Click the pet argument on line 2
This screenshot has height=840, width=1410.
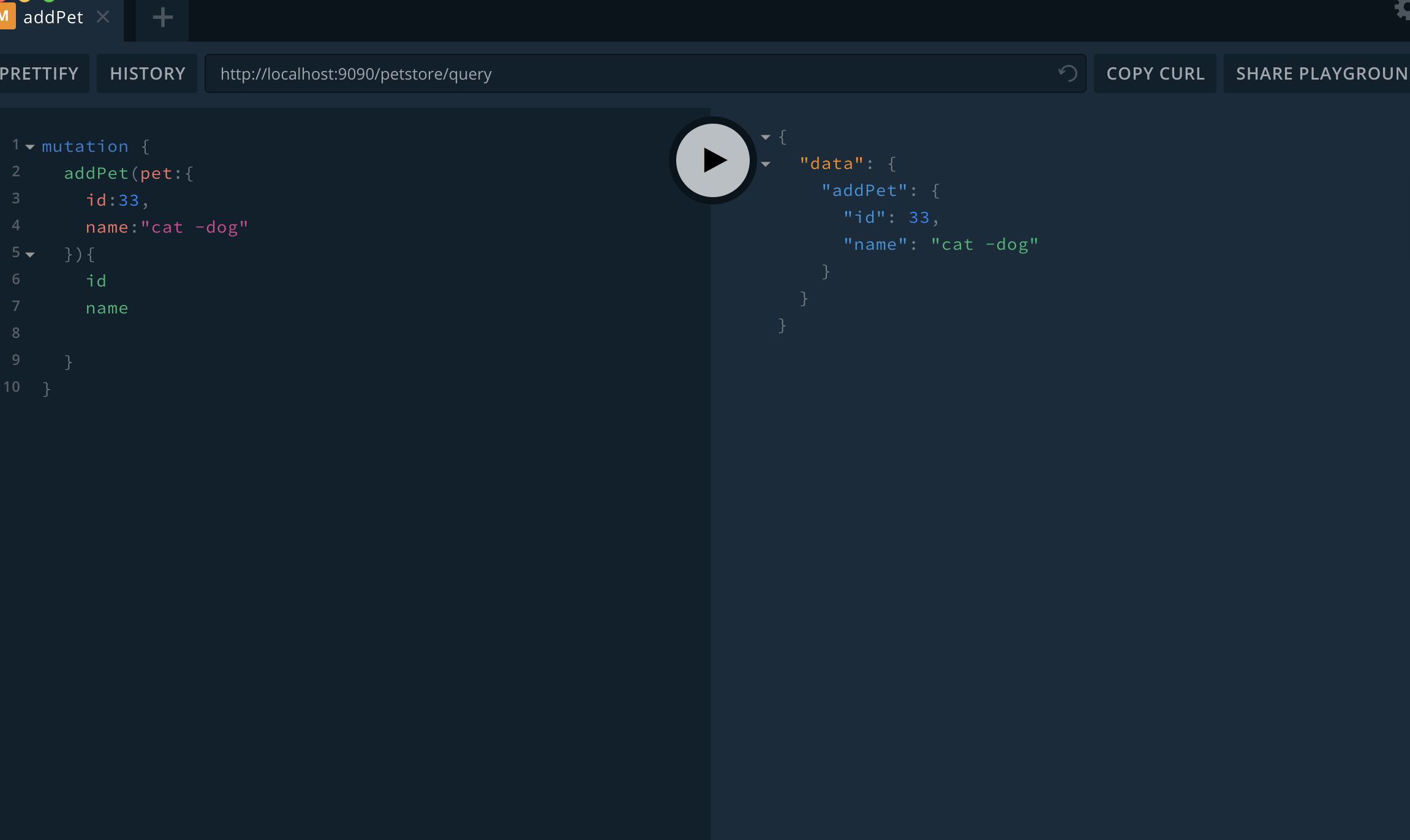coord(156,174)
